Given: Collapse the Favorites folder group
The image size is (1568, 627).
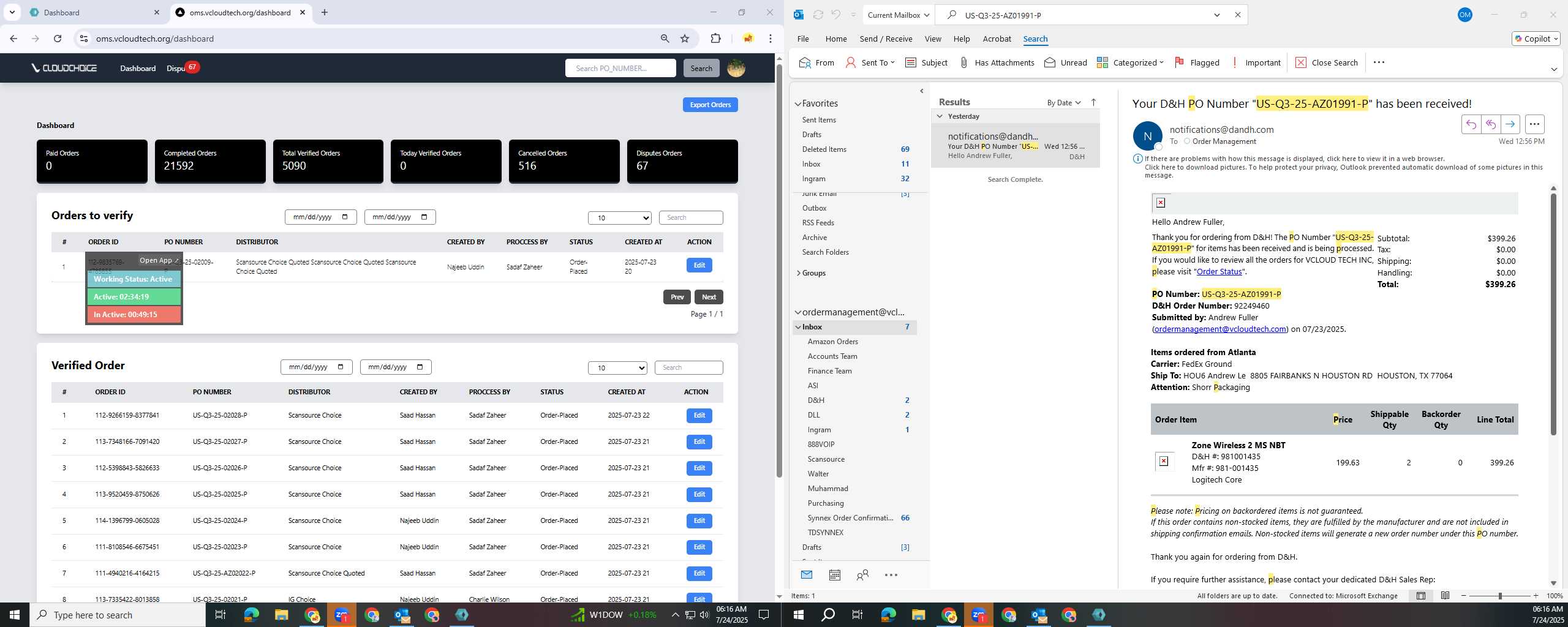Looking at the screenshot, I should click(798, 104).
